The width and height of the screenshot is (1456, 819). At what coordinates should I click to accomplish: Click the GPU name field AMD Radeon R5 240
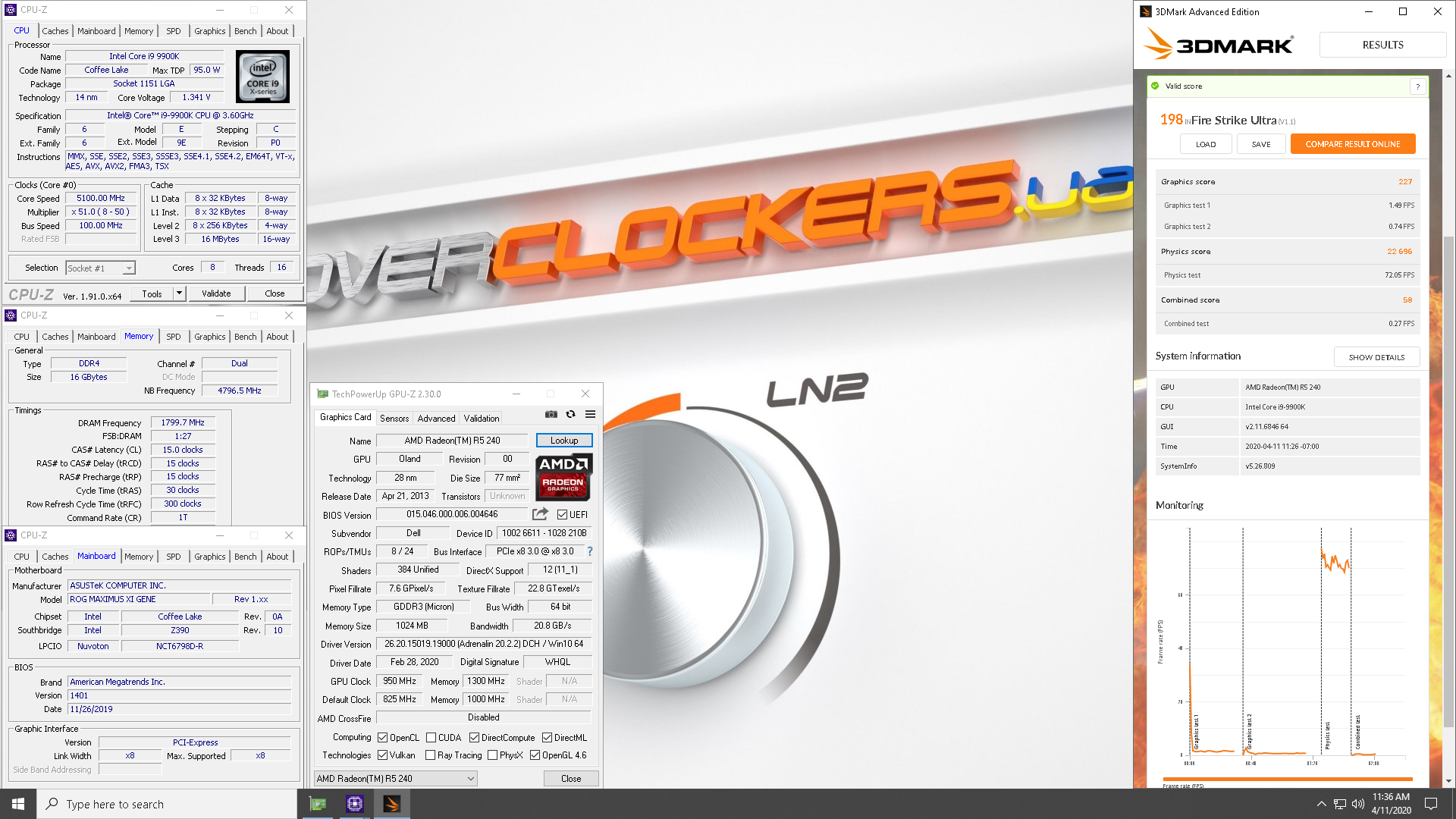pyautogui.click(x=452, y=441)
